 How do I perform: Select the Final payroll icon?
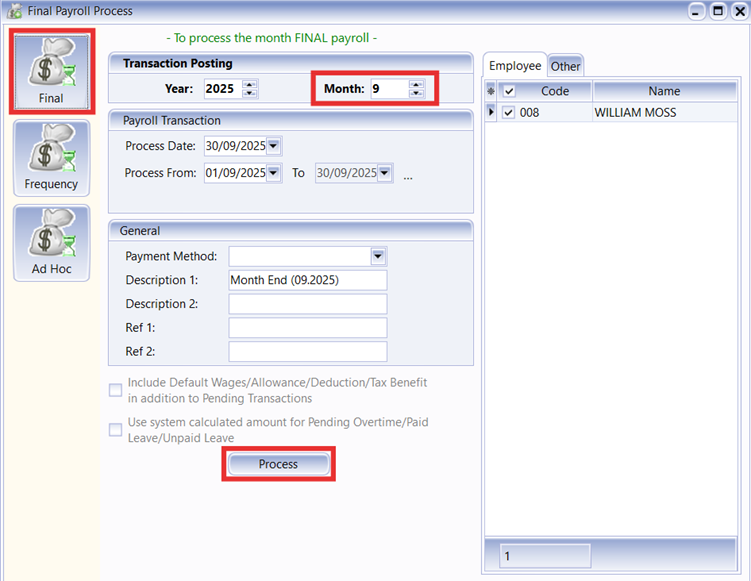point(51,70)
